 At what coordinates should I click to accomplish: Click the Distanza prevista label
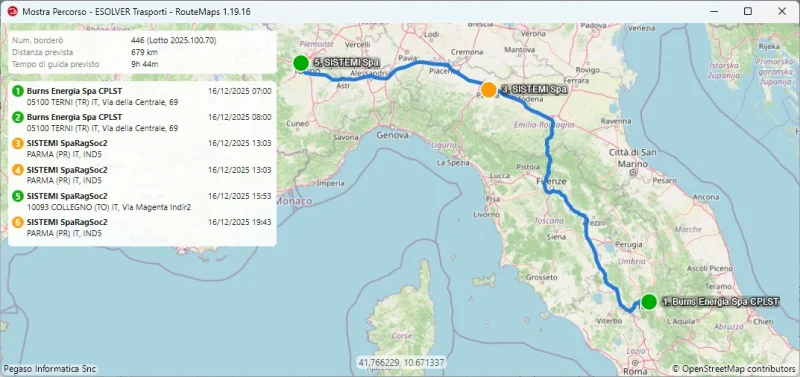click(x=42, y=52)
